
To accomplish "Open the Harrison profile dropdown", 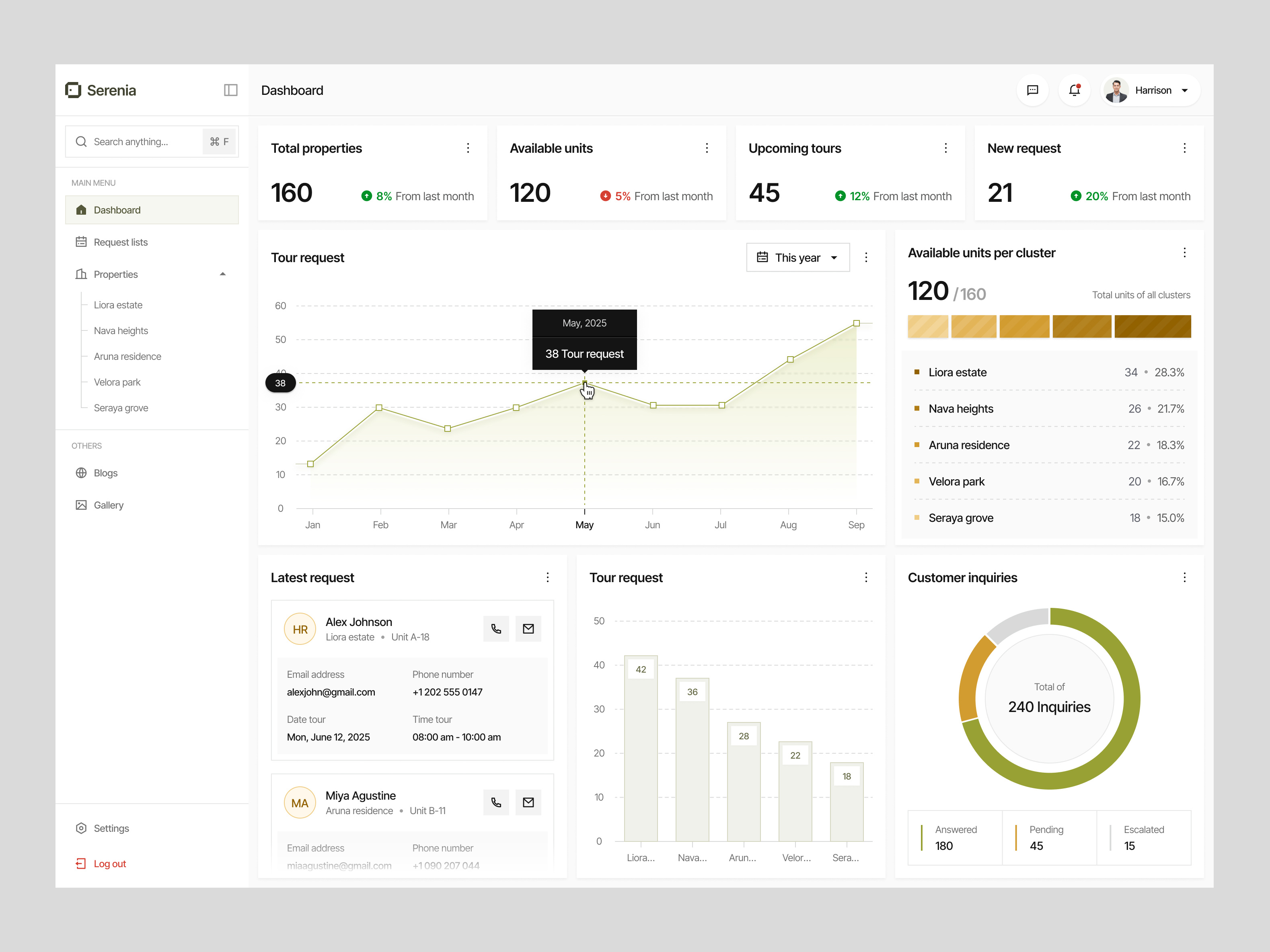I will coord(1150,90).
